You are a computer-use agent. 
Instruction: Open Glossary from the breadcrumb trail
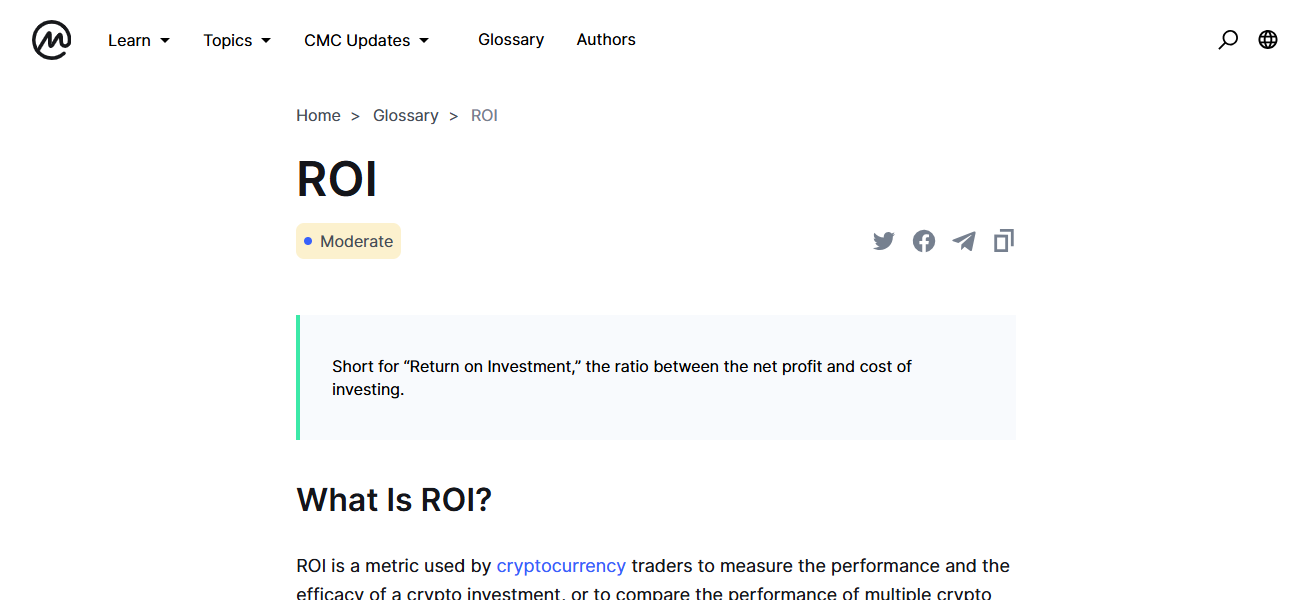[x=406, y=115]
